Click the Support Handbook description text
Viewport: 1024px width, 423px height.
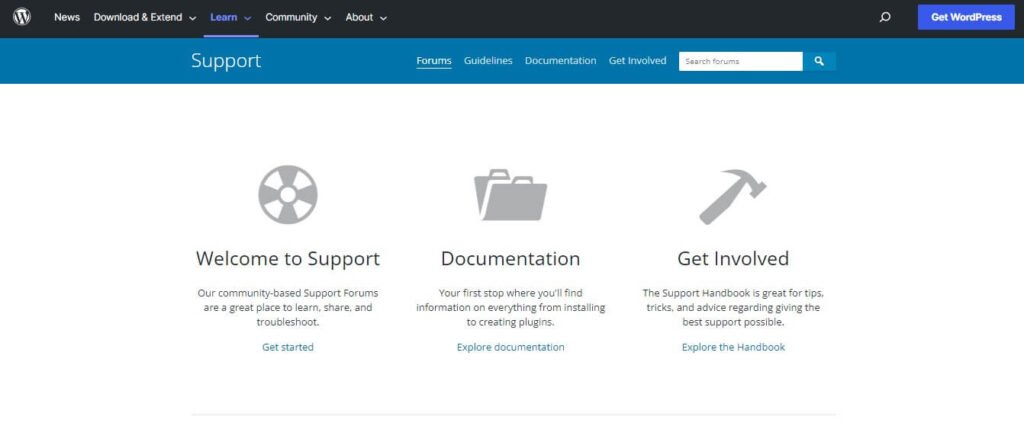[733, 307]
